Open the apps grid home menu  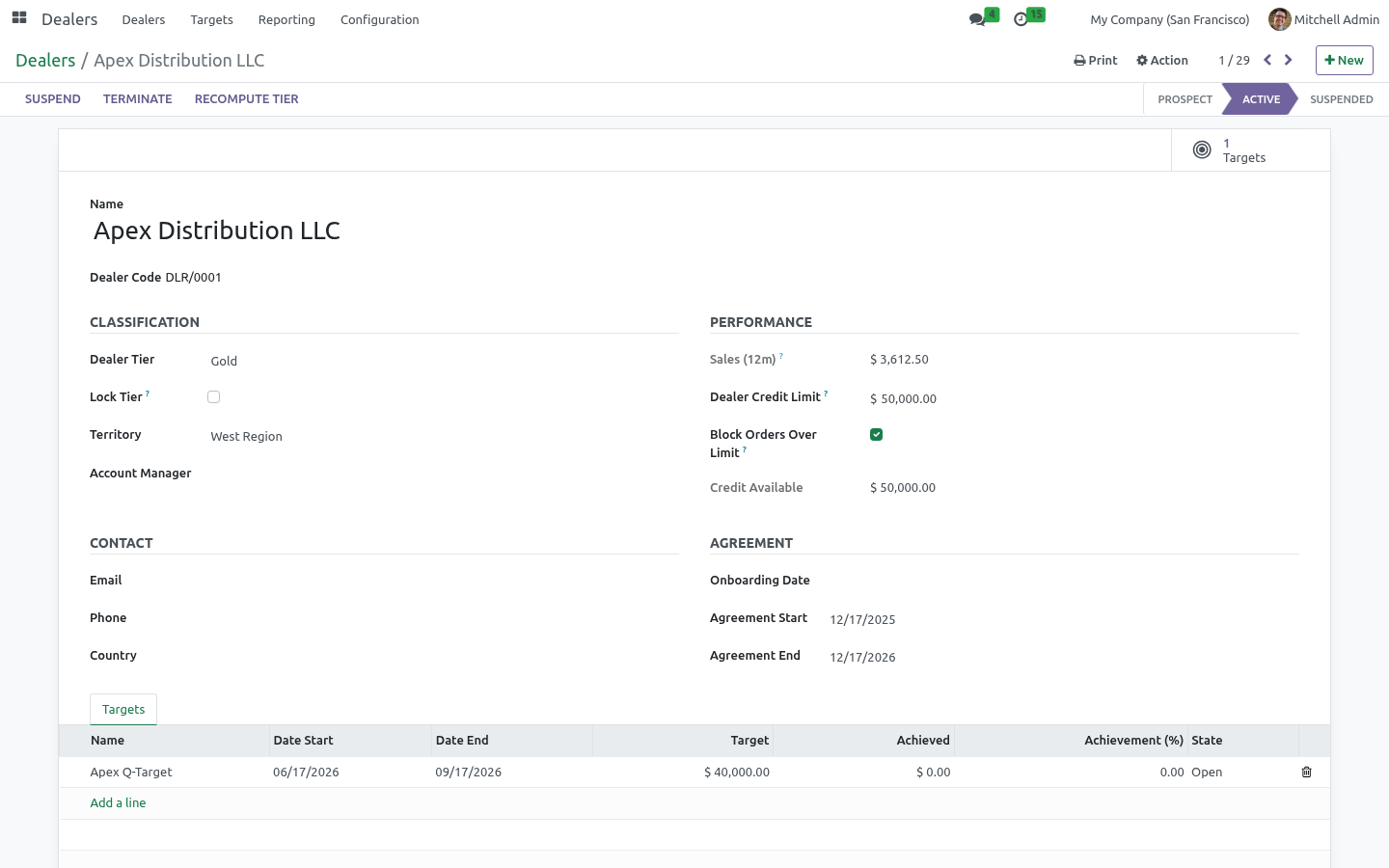(19, 18)
